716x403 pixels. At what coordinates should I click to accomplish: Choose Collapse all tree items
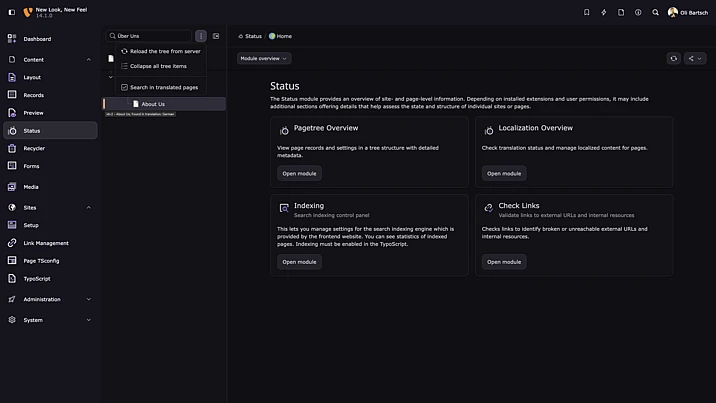coord(157,66)
